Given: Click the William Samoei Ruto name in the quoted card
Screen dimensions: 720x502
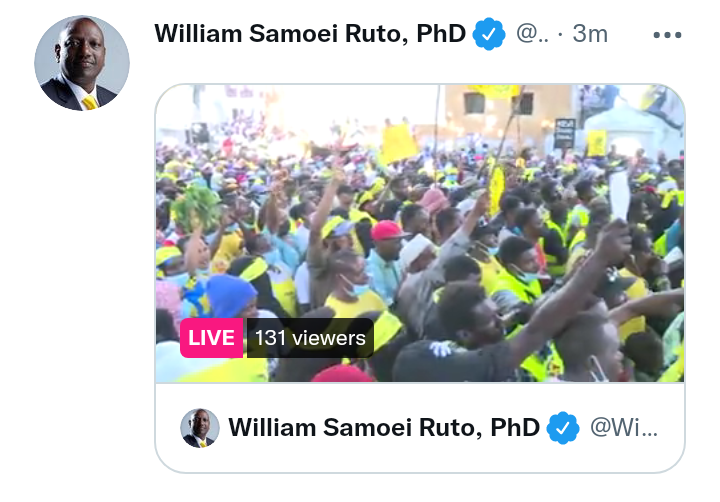Looking at the screenshot, I should [x=384, y=428].
